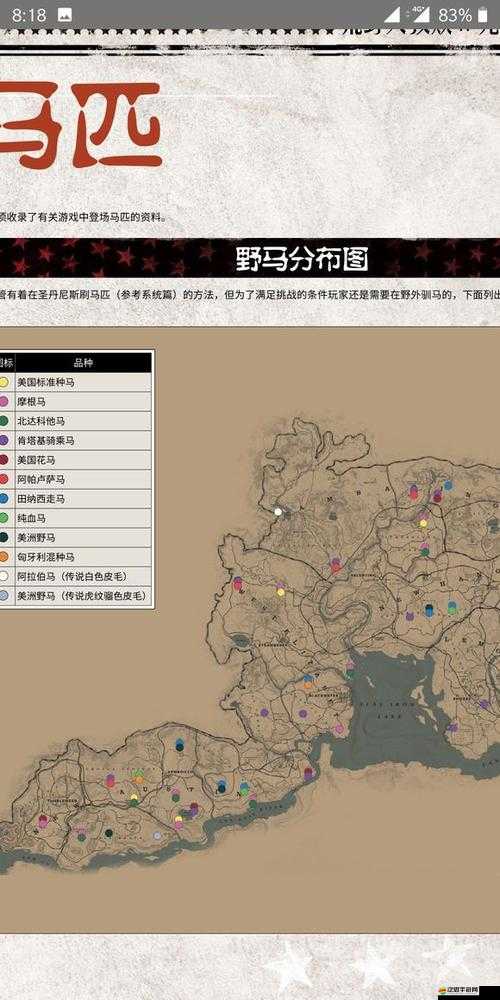Tap the purple swatch beside 肯塔基骑乘马
500x1000 pixels.
[4, 441]
